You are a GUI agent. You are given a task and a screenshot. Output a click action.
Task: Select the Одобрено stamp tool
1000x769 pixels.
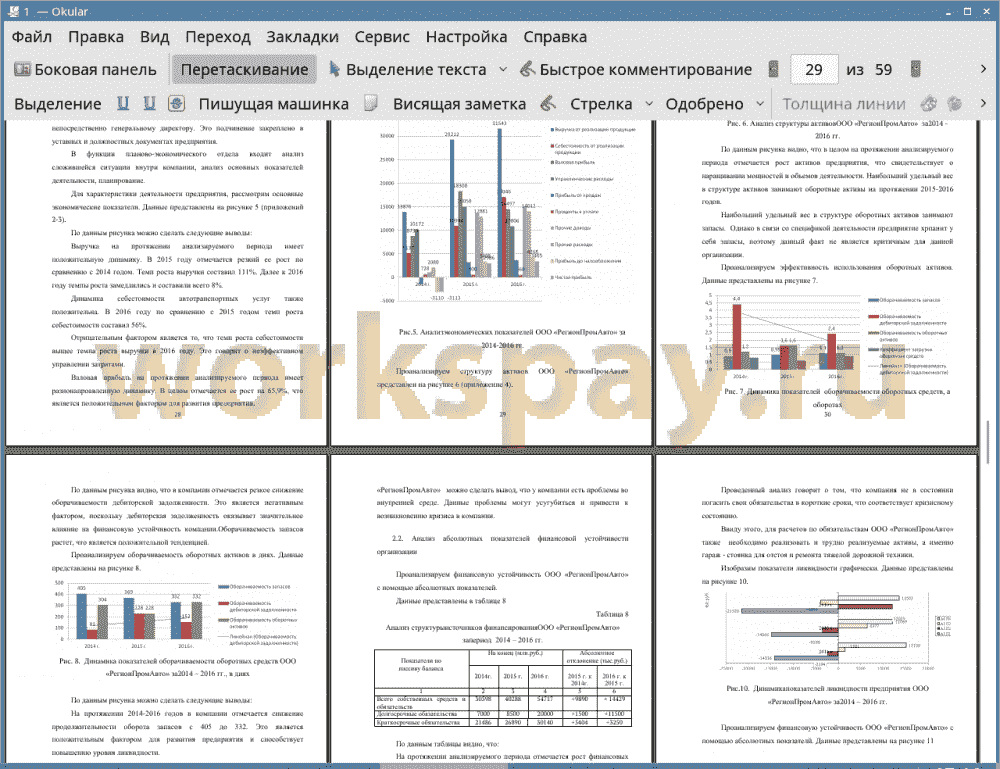point(704,104)
